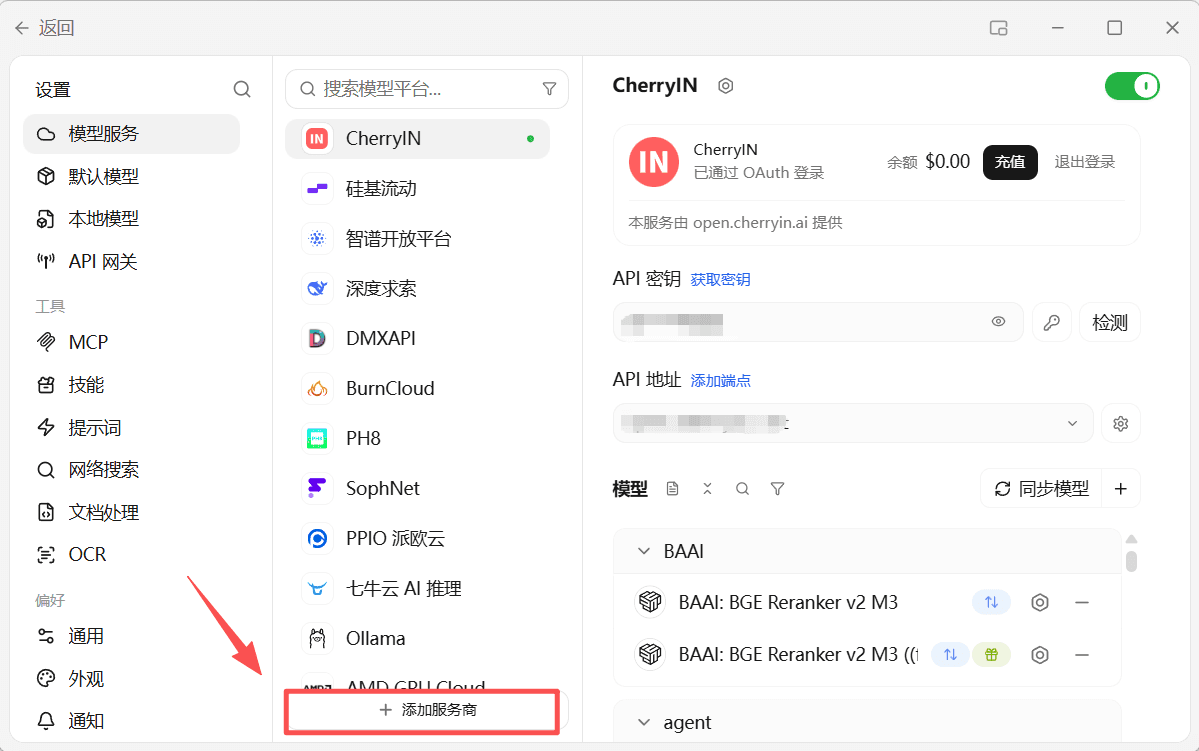Click 检测 button
The width and height of the screenshot is (1199, 751).
(x=1110, y=322)
